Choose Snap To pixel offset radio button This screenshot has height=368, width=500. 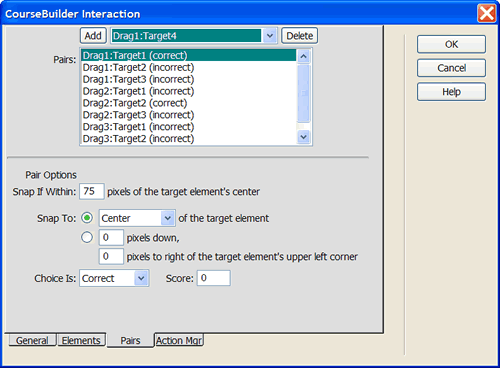click(87, 237)
